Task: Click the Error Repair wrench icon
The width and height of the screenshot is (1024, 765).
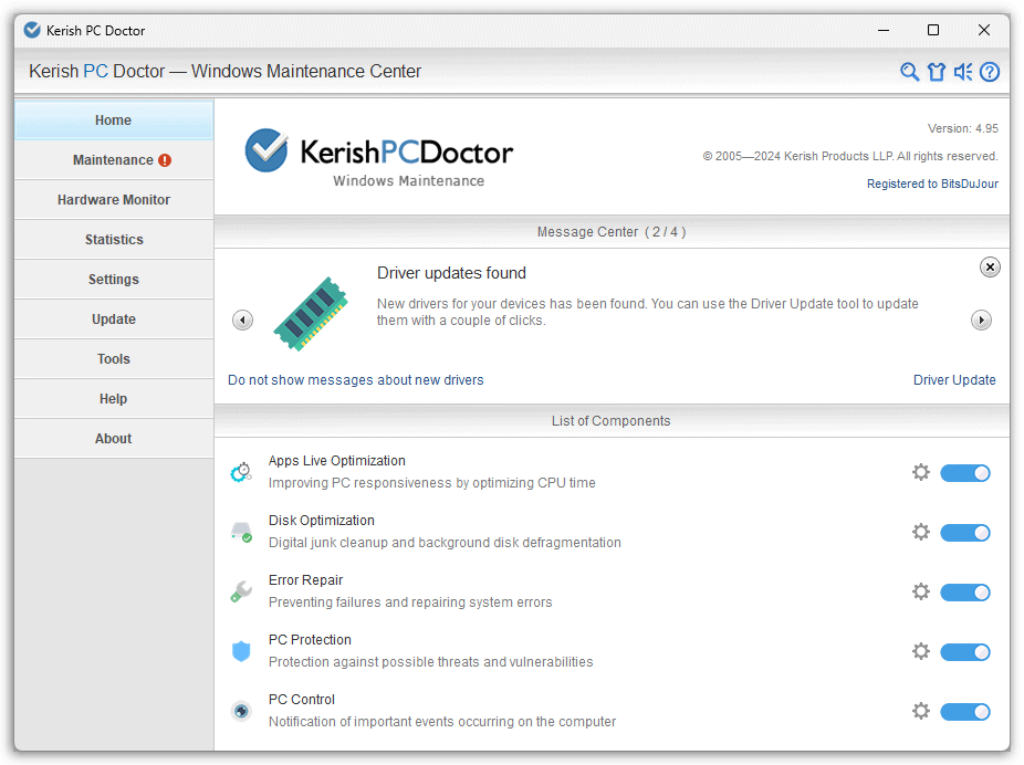Action: pyautogui.click(x=241, y=591)
